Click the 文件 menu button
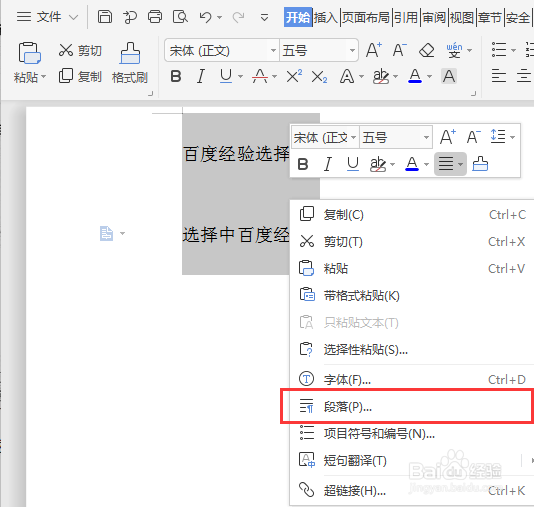534x507 pixels. pyautogui.click(x=47, y=17)
